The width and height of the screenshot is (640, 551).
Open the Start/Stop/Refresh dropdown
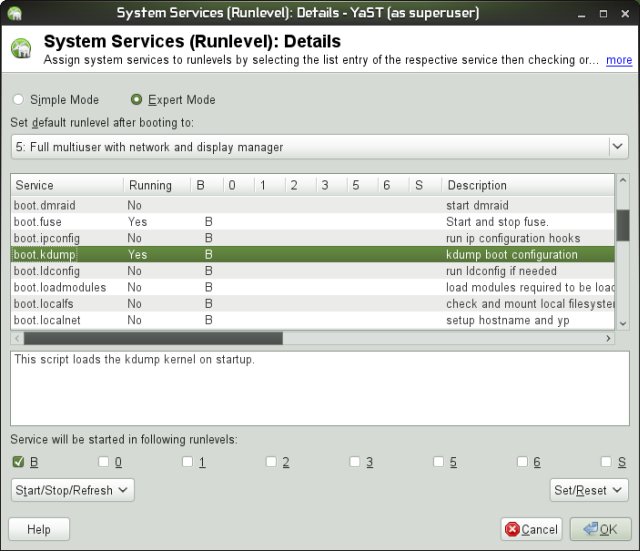(72, 490)
